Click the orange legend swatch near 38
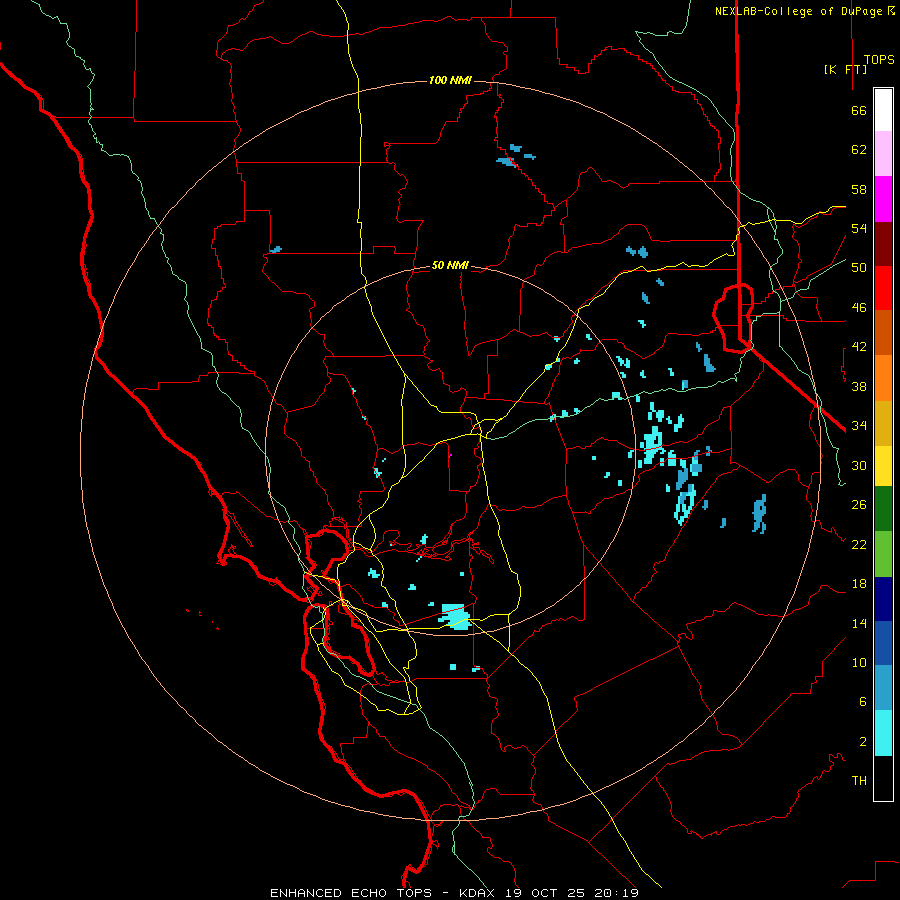 (x=883, y=377)
